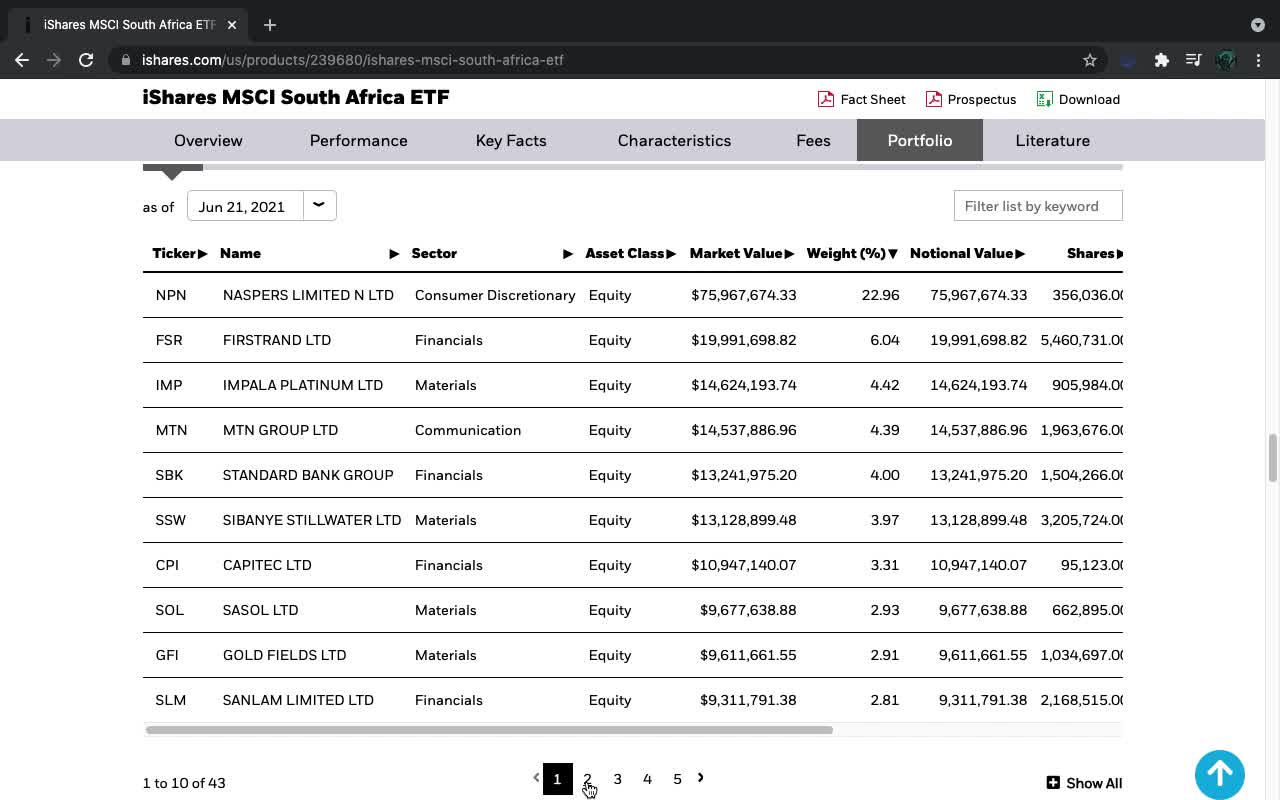Screen dimensions: 1280x800
Task: Click SANLAM LIMITED LTD name cell
Action: click(x=298, y=700)
